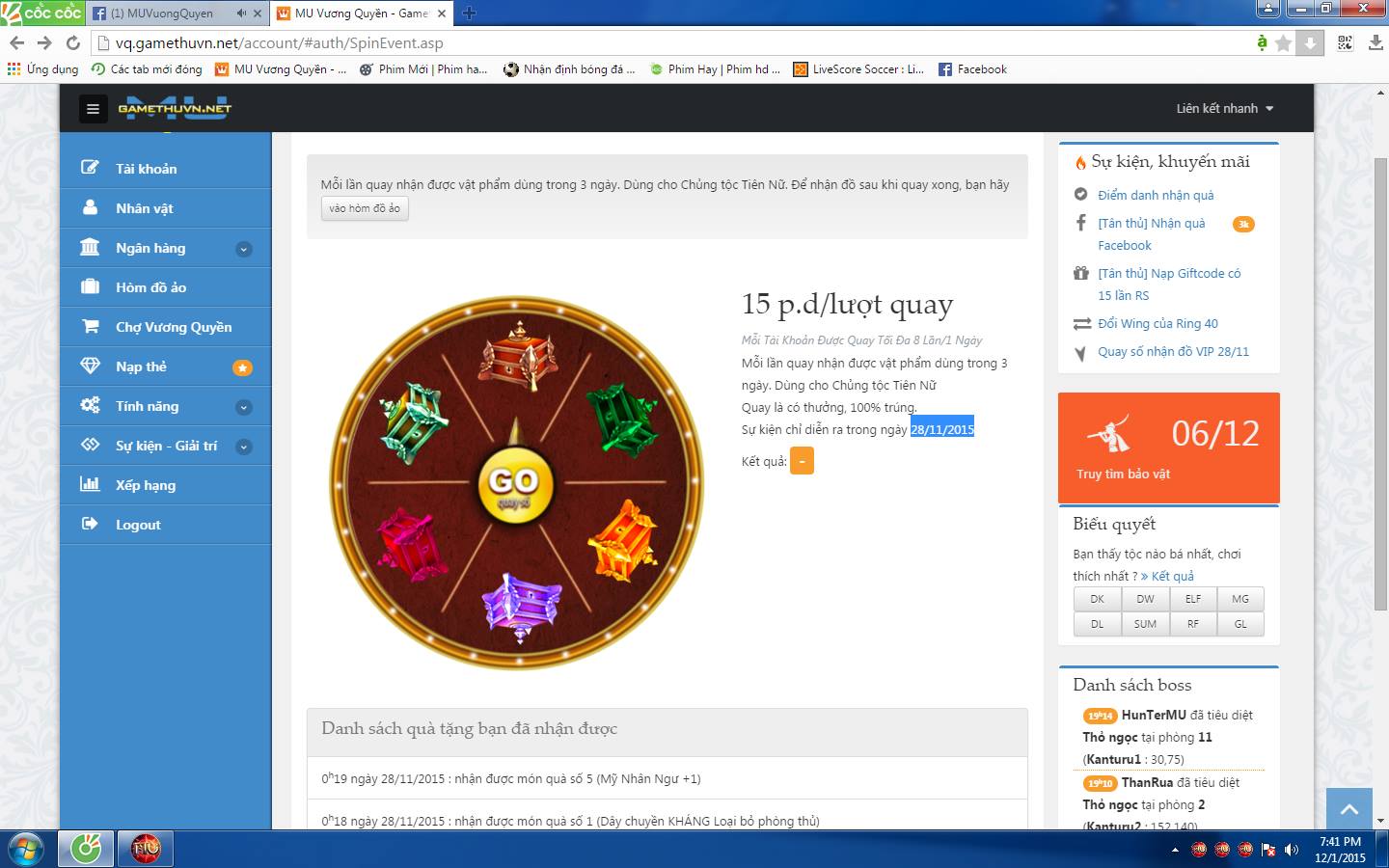Open the QR code extension icon
This screenshot has width=1389, height=868.
(x=1345, y=43)
